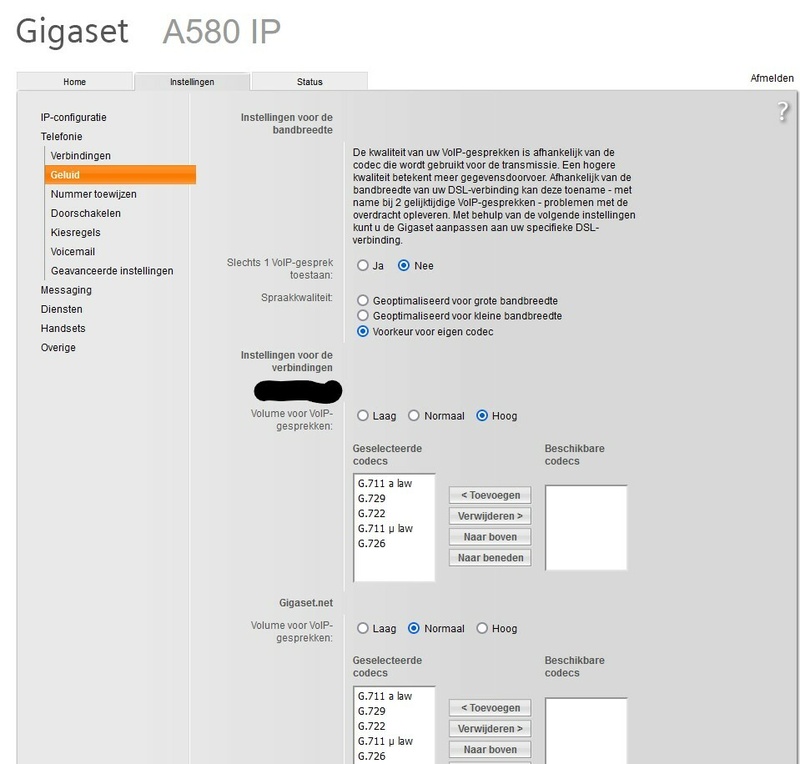Open IP-configuratie in the sidebar
This screenshot has height=764, width=800.
(x=73, y=117)
